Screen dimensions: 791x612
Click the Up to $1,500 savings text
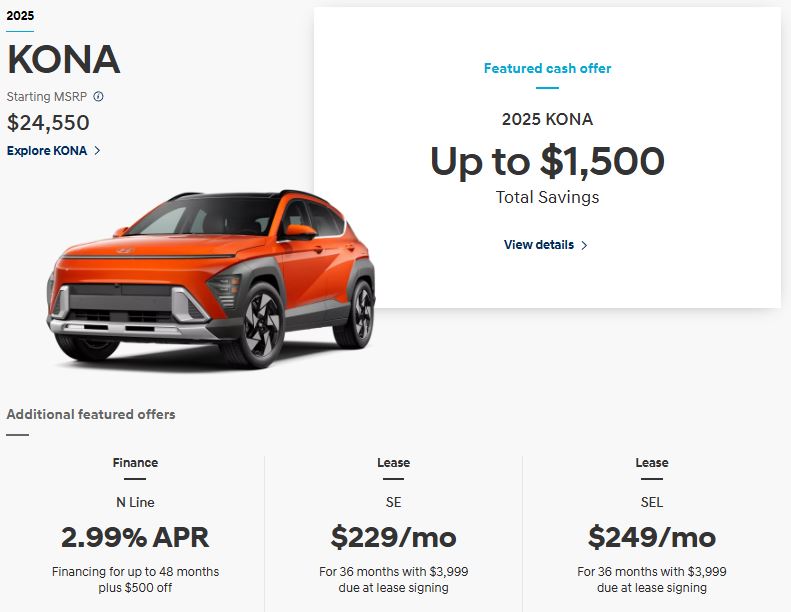(547, 161)
